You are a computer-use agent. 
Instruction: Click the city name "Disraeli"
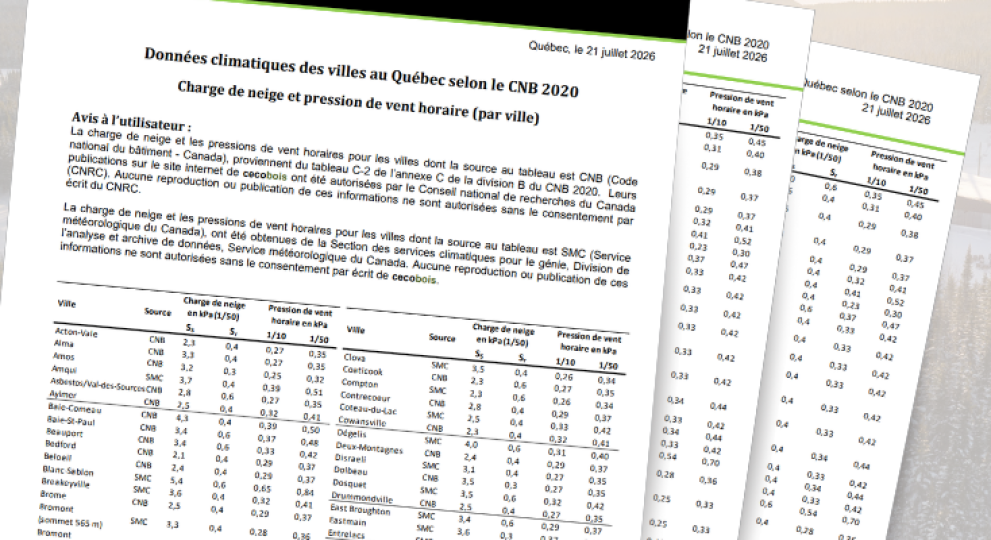(350, 458)
